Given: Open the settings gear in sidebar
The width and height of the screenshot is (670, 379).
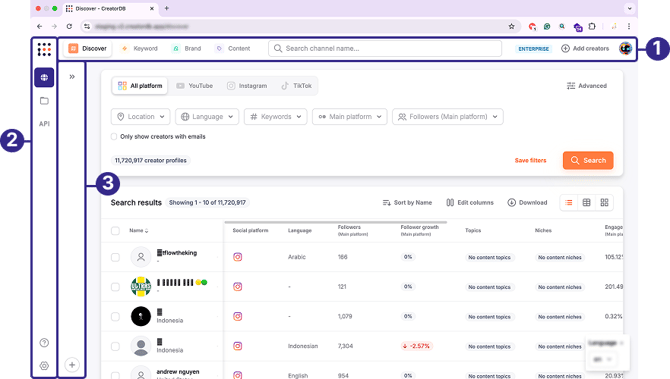Looking at the screenshot, I should pos(44,366).
